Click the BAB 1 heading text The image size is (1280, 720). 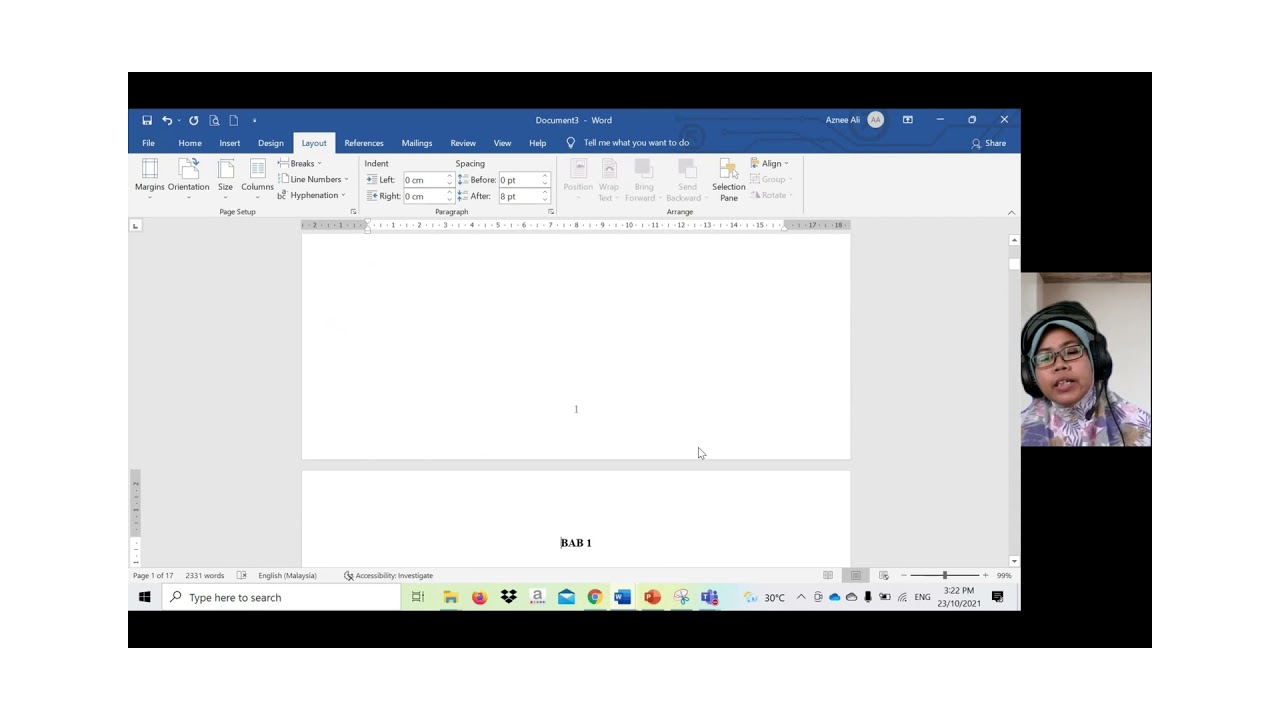coord(576,543)
